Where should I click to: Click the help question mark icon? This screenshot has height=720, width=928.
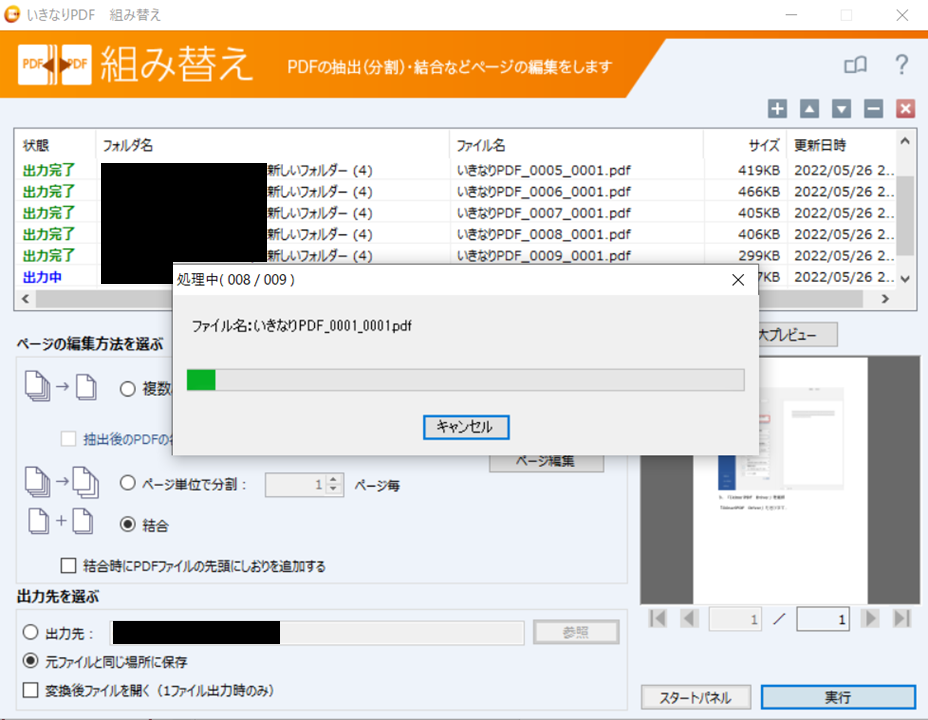click(x=901, y=64)
